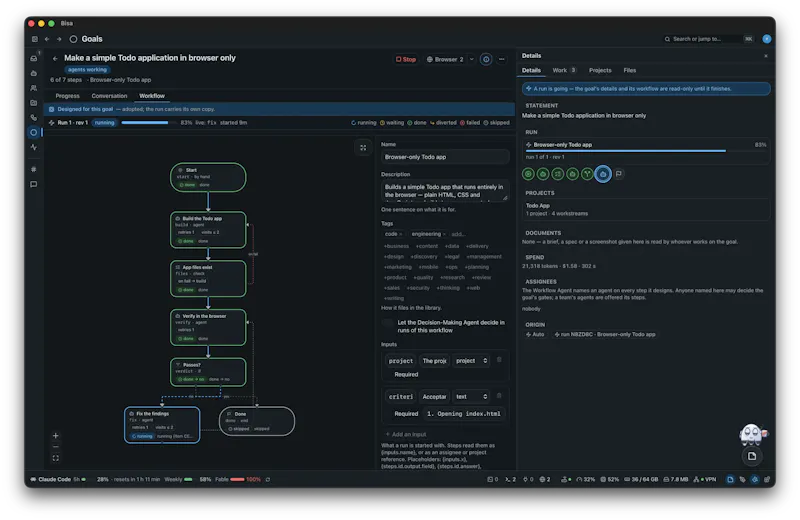Add the +design tag suggestion

pyautogui.click(x=393, y=257)
